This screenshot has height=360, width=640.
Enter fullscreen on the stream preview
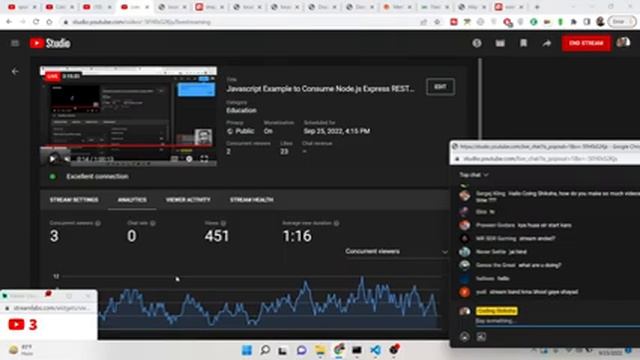pyautogui.click(x=204, y=159)
